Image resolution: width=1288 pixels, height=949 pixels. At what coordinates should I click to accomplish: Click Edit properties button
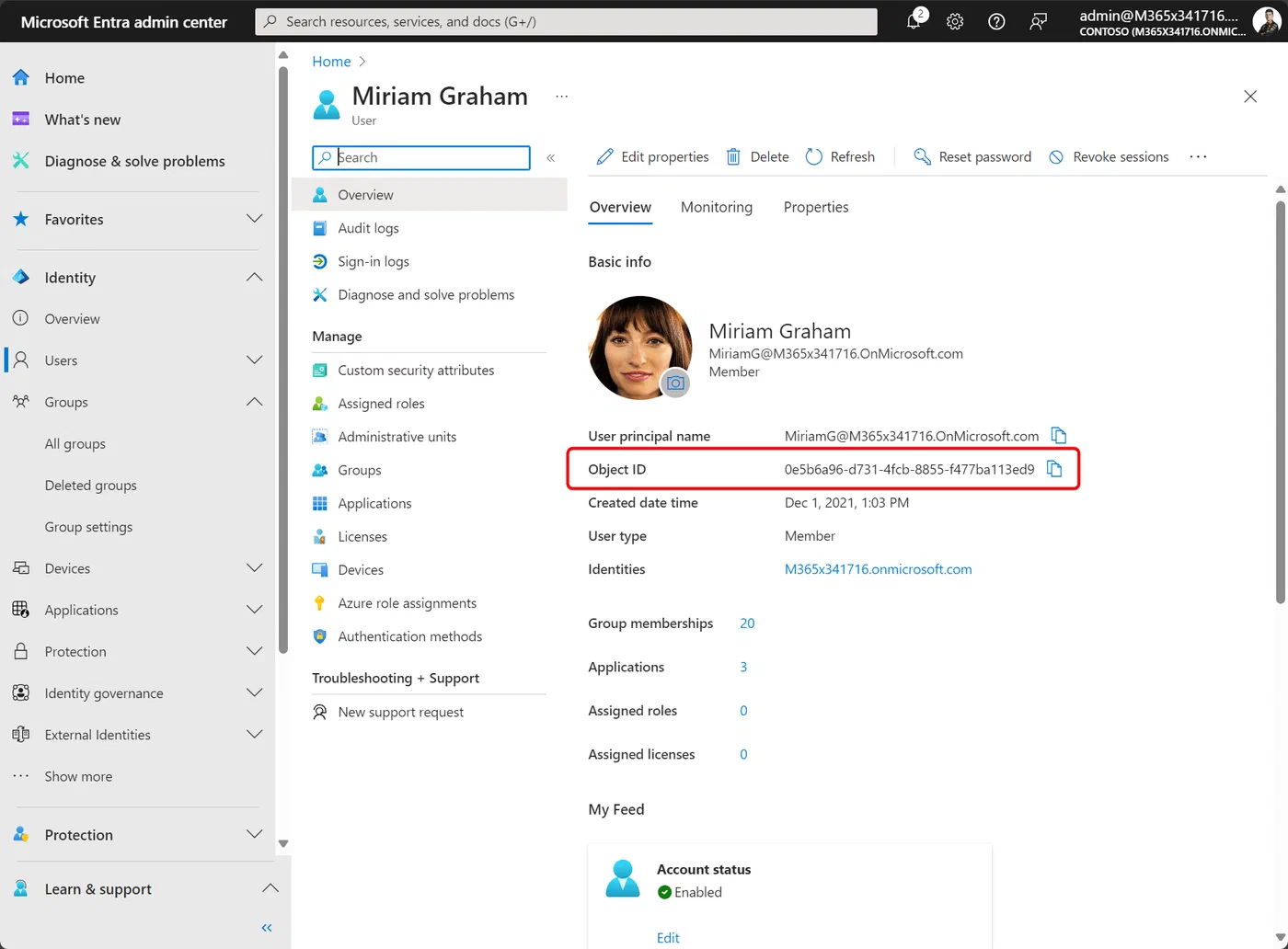coord(652,156)
